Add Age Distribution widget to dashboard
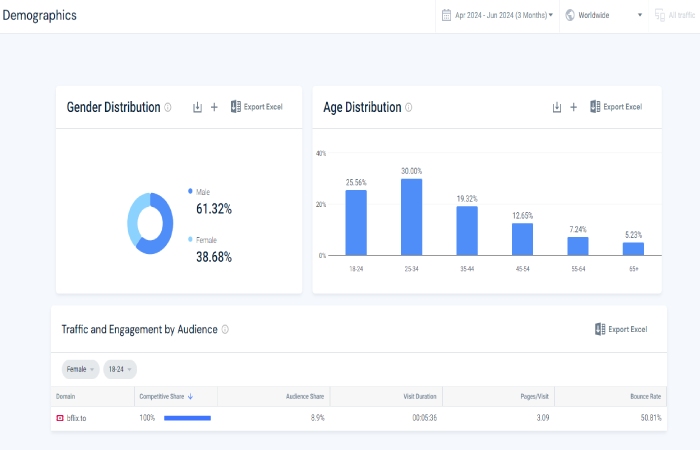 (x=574, y=107)
